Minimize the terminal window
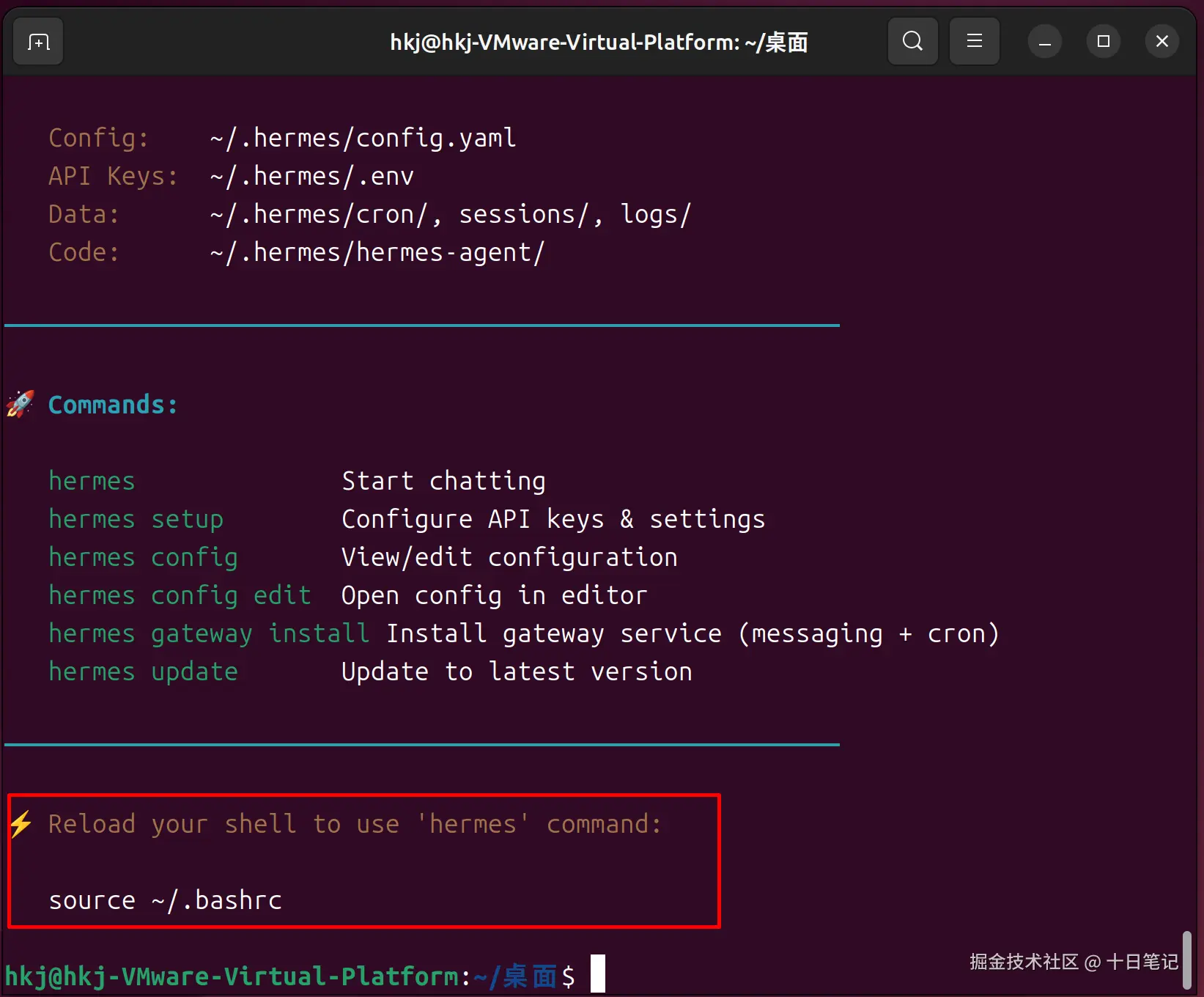The width and height of the screenshot is (1204, 997). (x=1045, y=42)
